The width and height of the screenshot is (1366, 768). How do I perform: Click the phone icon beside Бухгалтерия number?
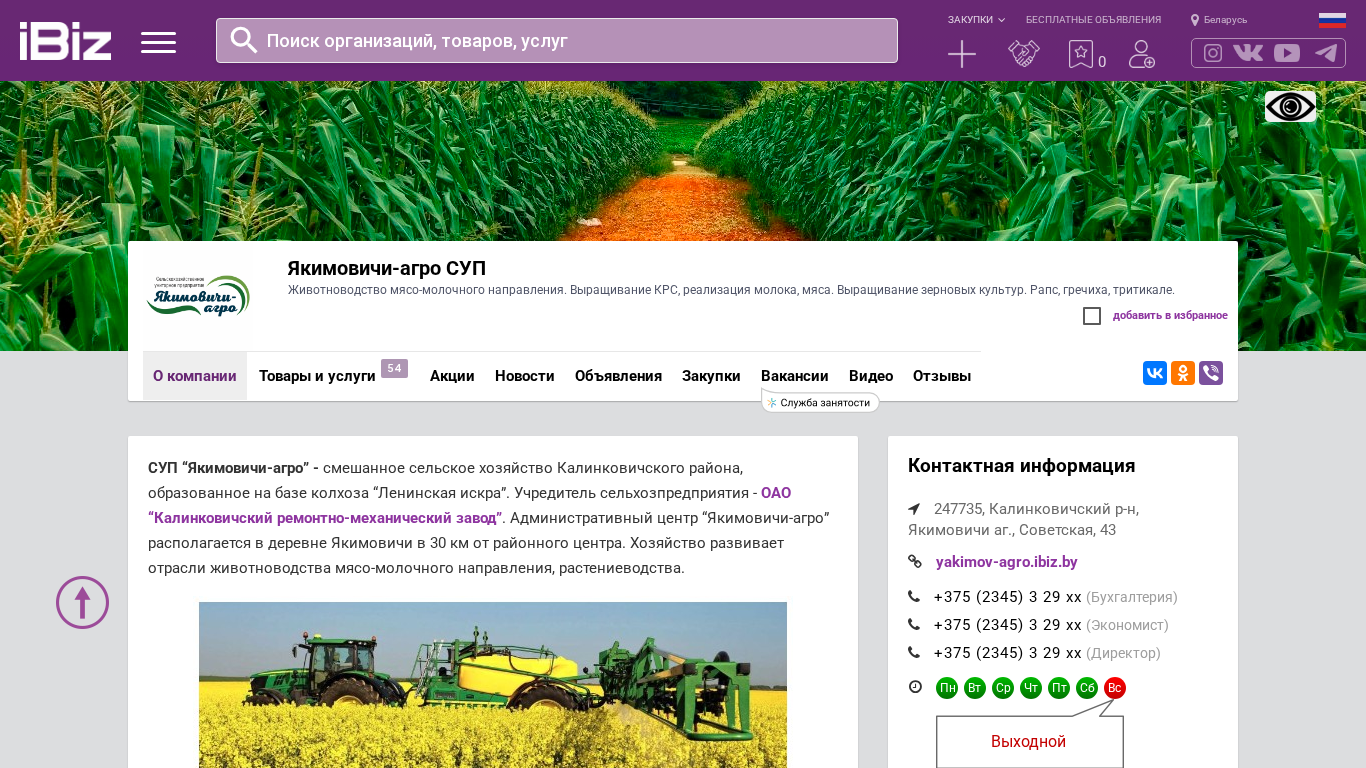tap(914, 597)
